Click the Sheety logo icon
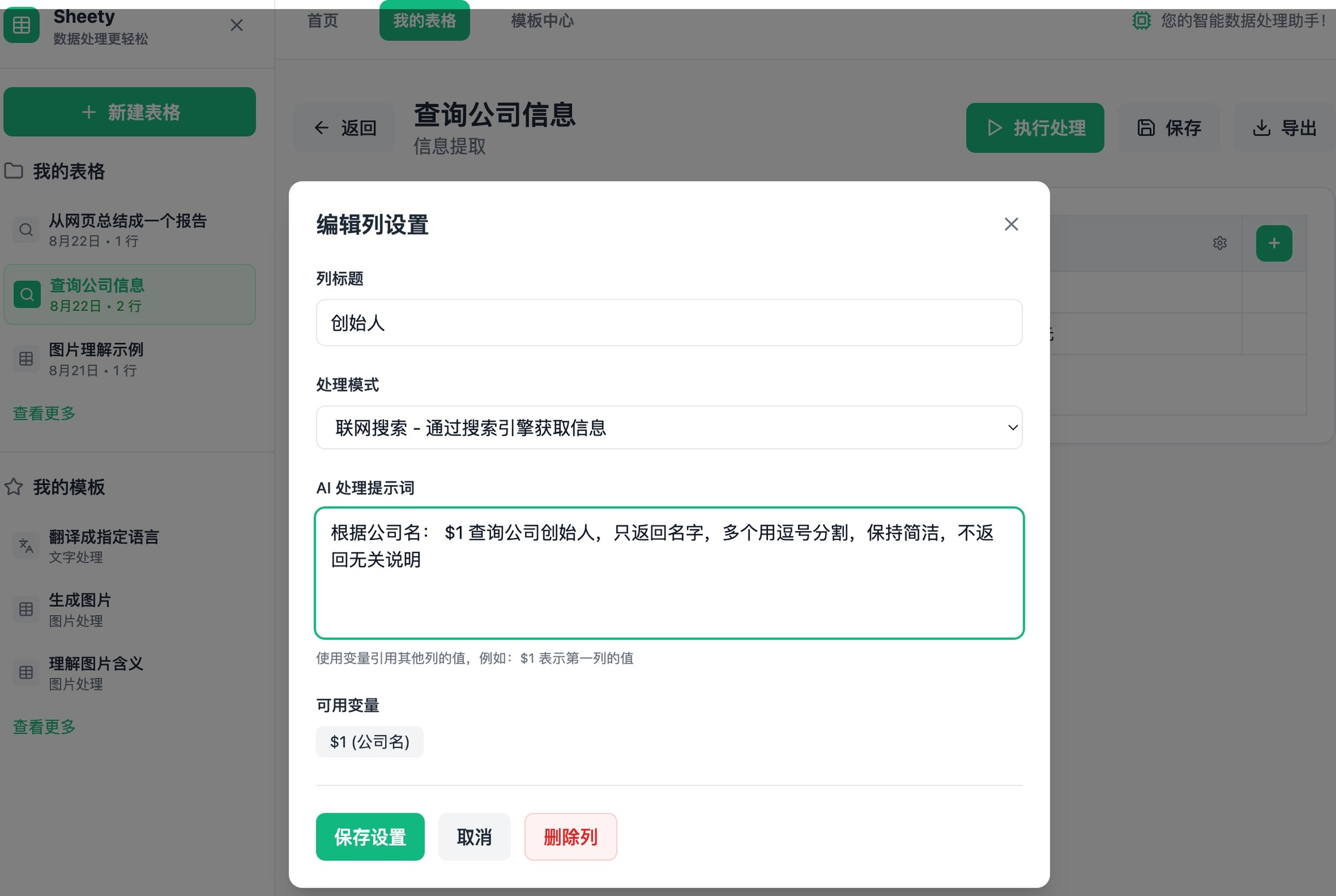Screen dimensions: 1336x896 click(22, 25)
